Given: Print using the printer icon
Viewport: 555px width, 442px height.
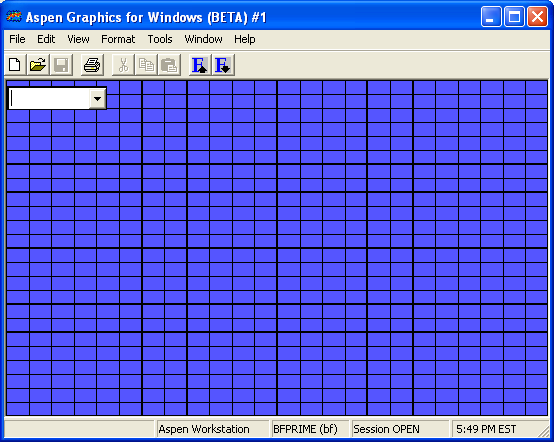Looking at the screenshot, I should pyautogui.click(x=92, y=65).
